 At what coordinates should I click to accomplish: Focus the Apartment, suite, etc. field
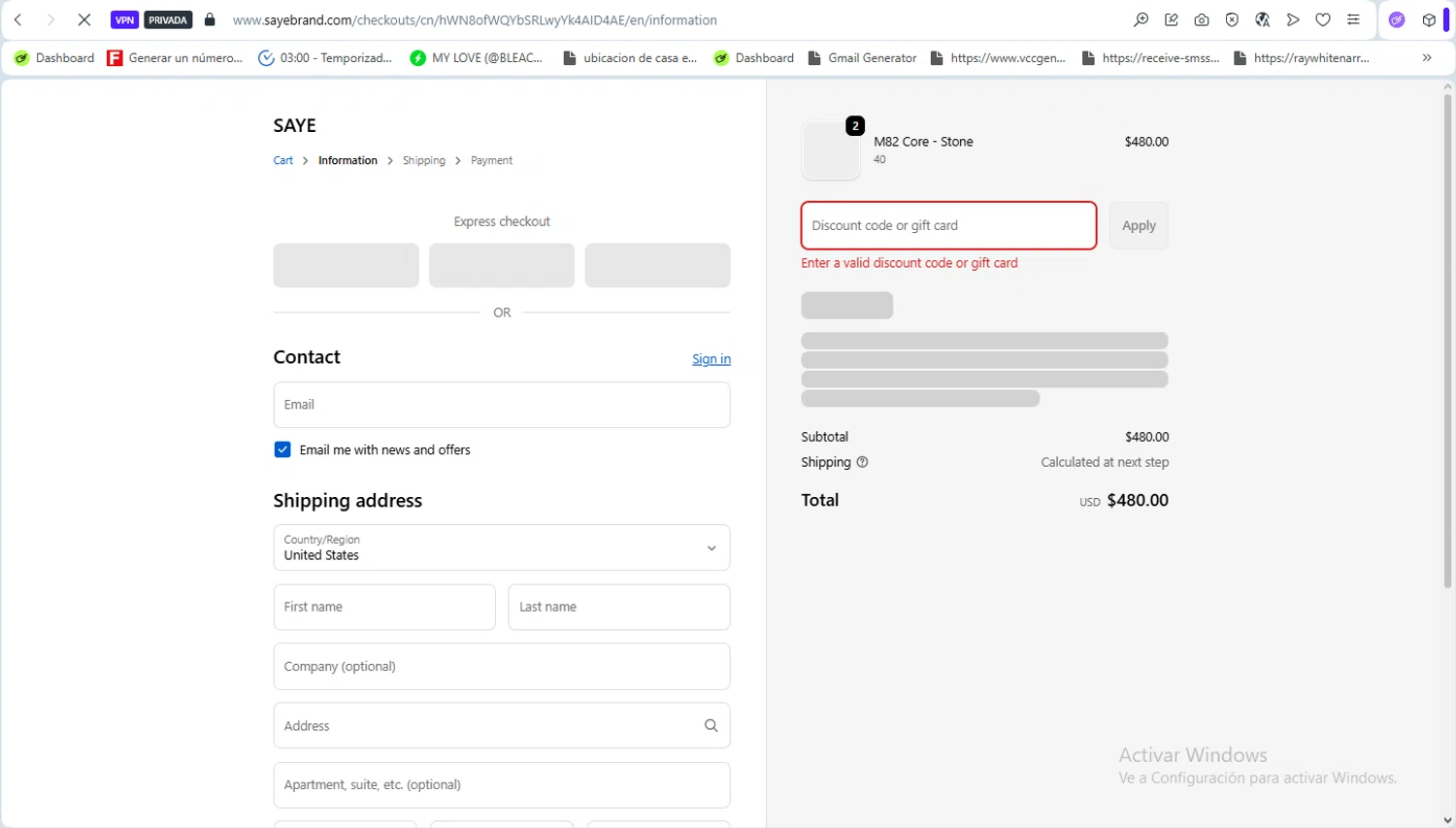(502, 784)
